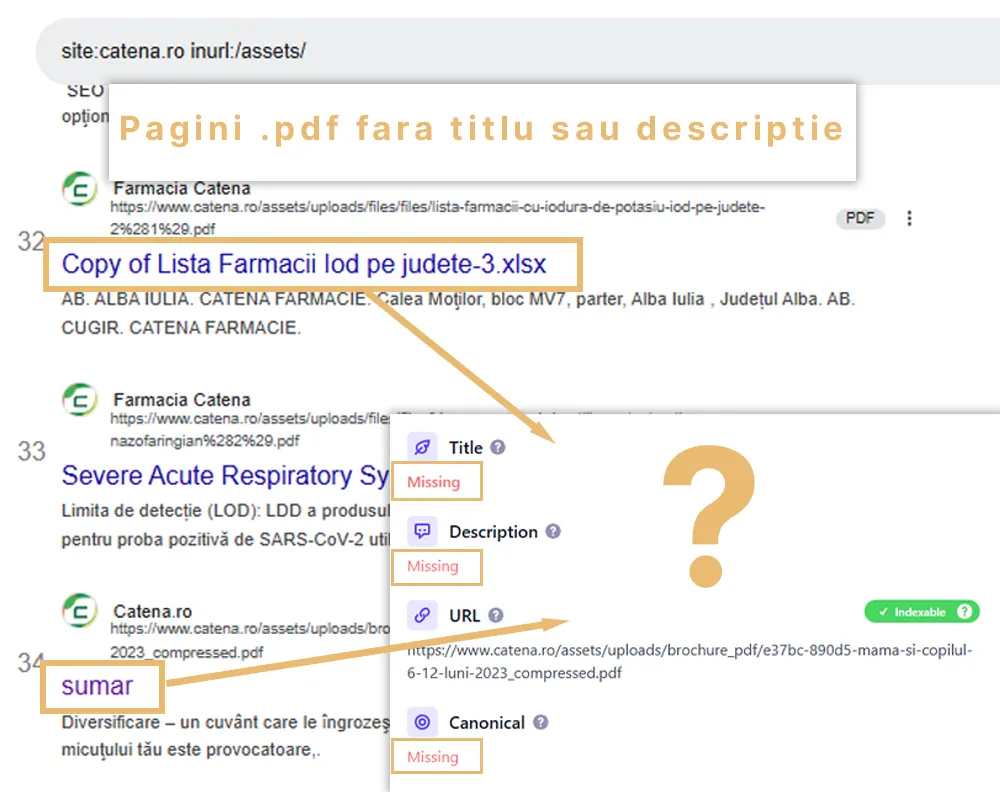Open help tooltip next to URL label
The height and width of the screenshot is (792, 1000).
coord(496,616)
